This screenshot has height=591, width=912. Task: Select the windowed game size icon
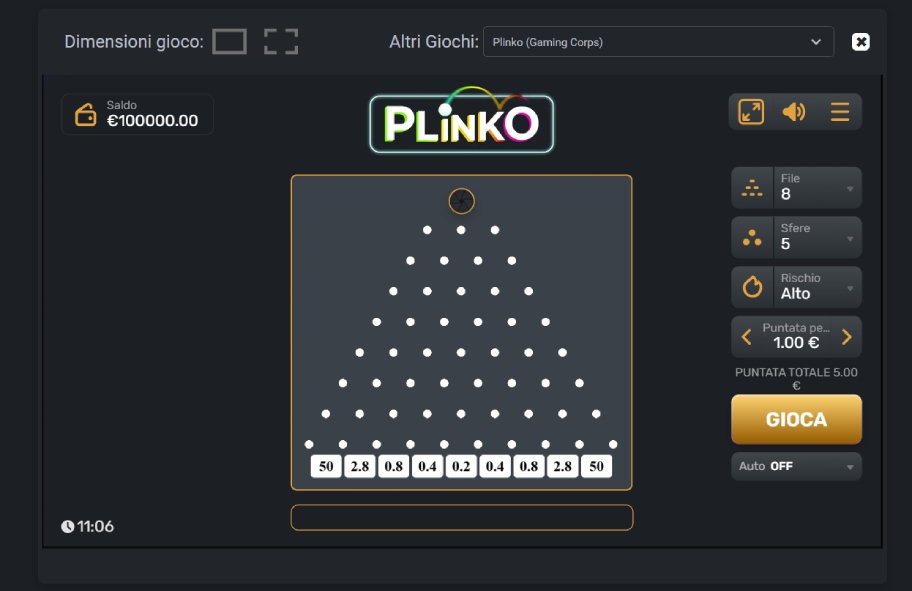point(229,42)
